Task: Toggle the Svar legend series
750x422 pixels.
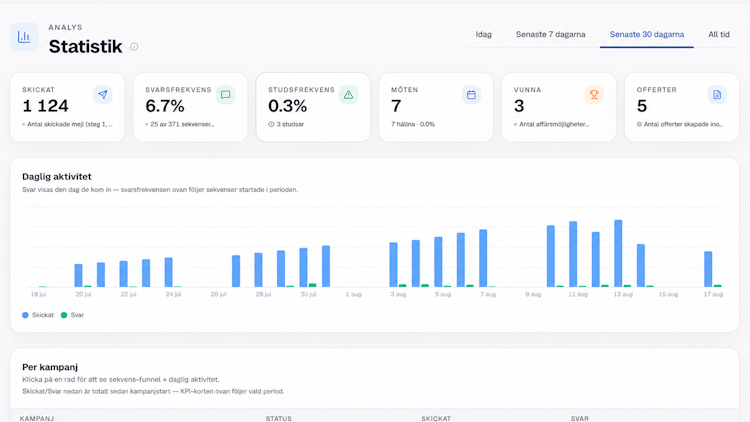Action: [72, 315]
